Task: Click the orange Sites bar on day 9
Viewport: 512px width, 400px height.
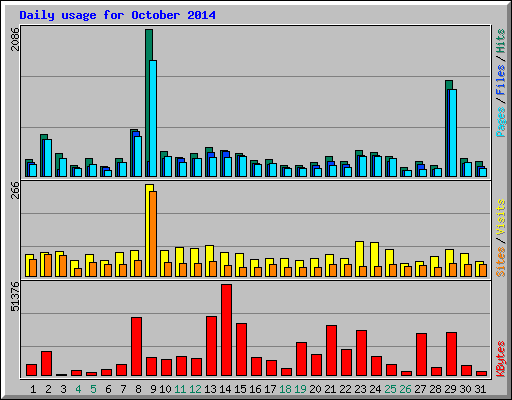Action: coord(153,234)
